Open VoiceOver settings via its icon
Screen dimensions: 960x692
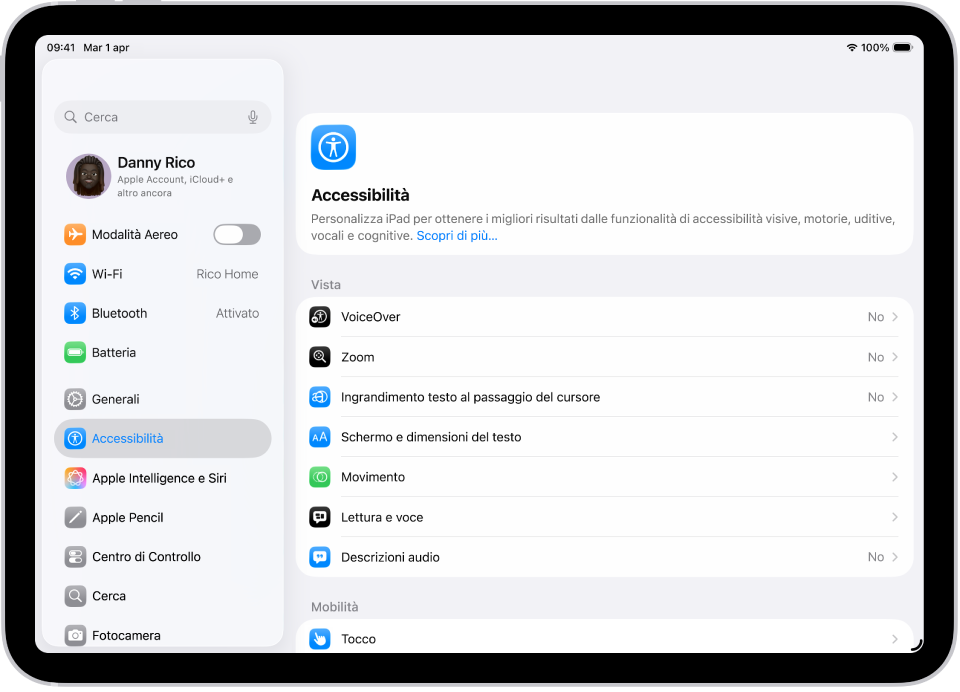[320, 316]
